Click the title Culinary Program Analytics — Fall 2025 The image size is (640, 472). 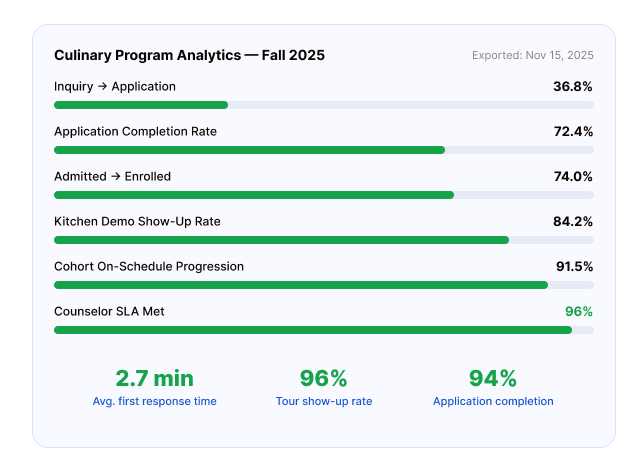pos(189,55)
